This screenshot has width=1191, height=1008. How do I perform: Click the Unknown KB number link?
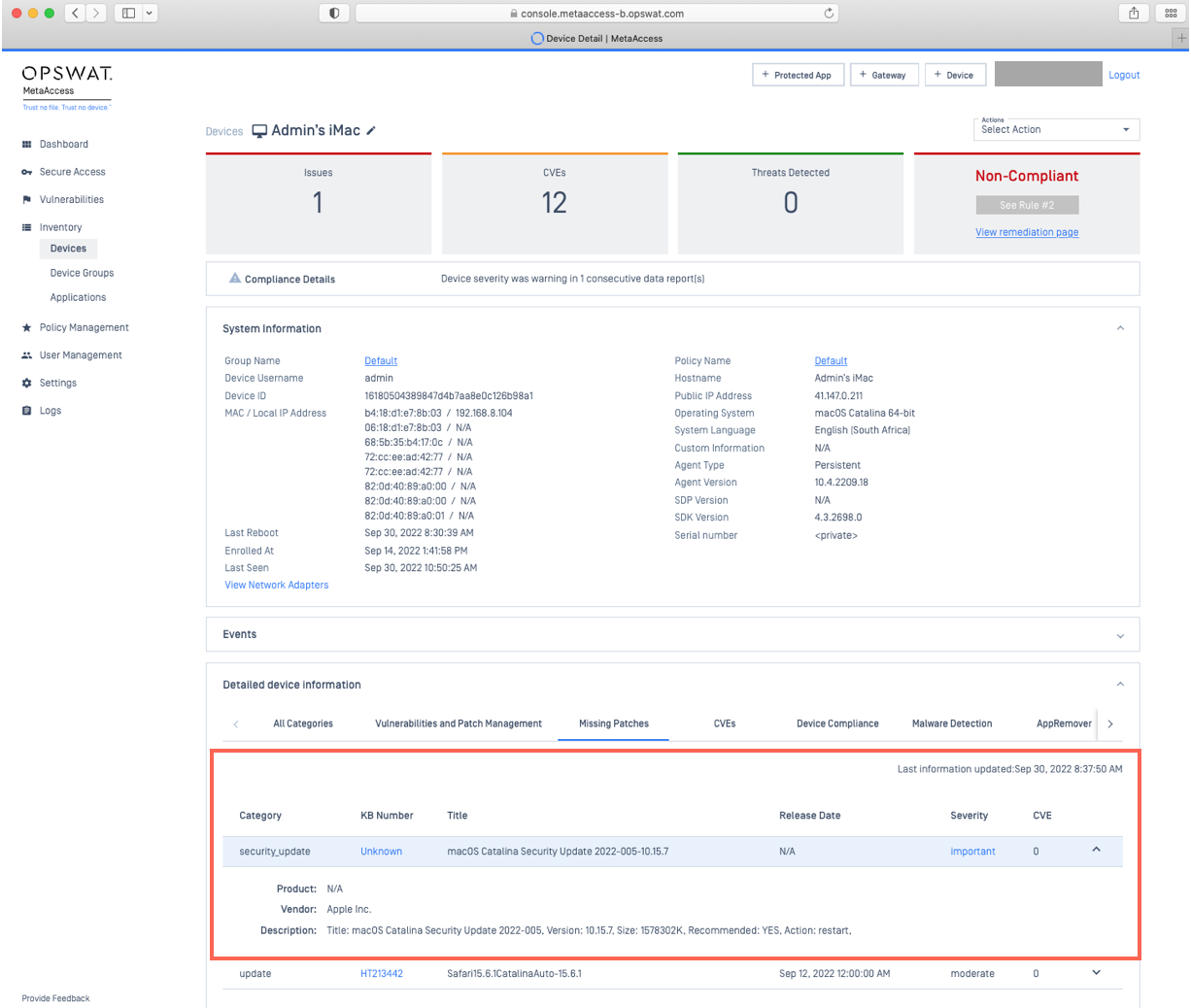pyautogui.click(x=381, y=852)
